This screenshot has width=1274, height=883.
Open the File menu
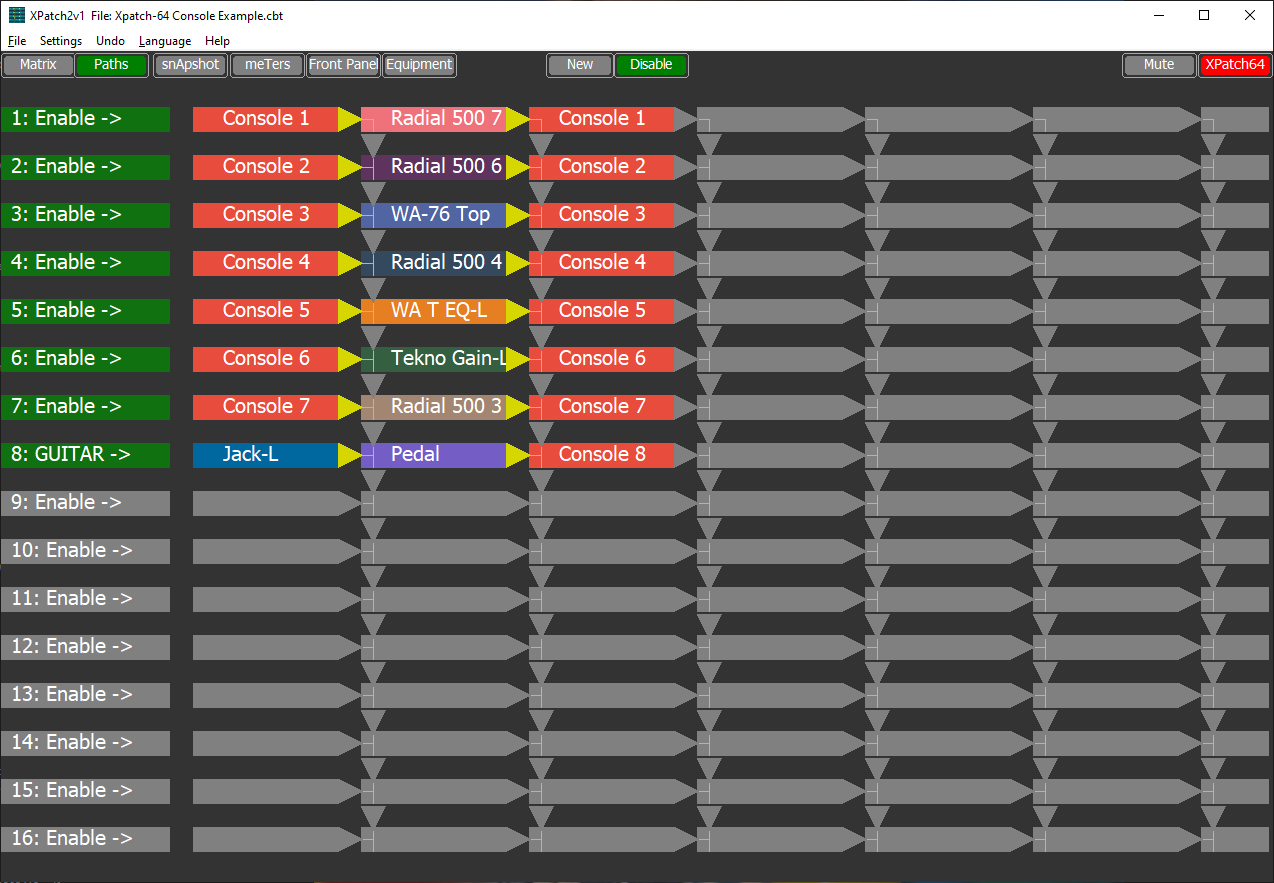pyautogui.click(x=17, y=41)
